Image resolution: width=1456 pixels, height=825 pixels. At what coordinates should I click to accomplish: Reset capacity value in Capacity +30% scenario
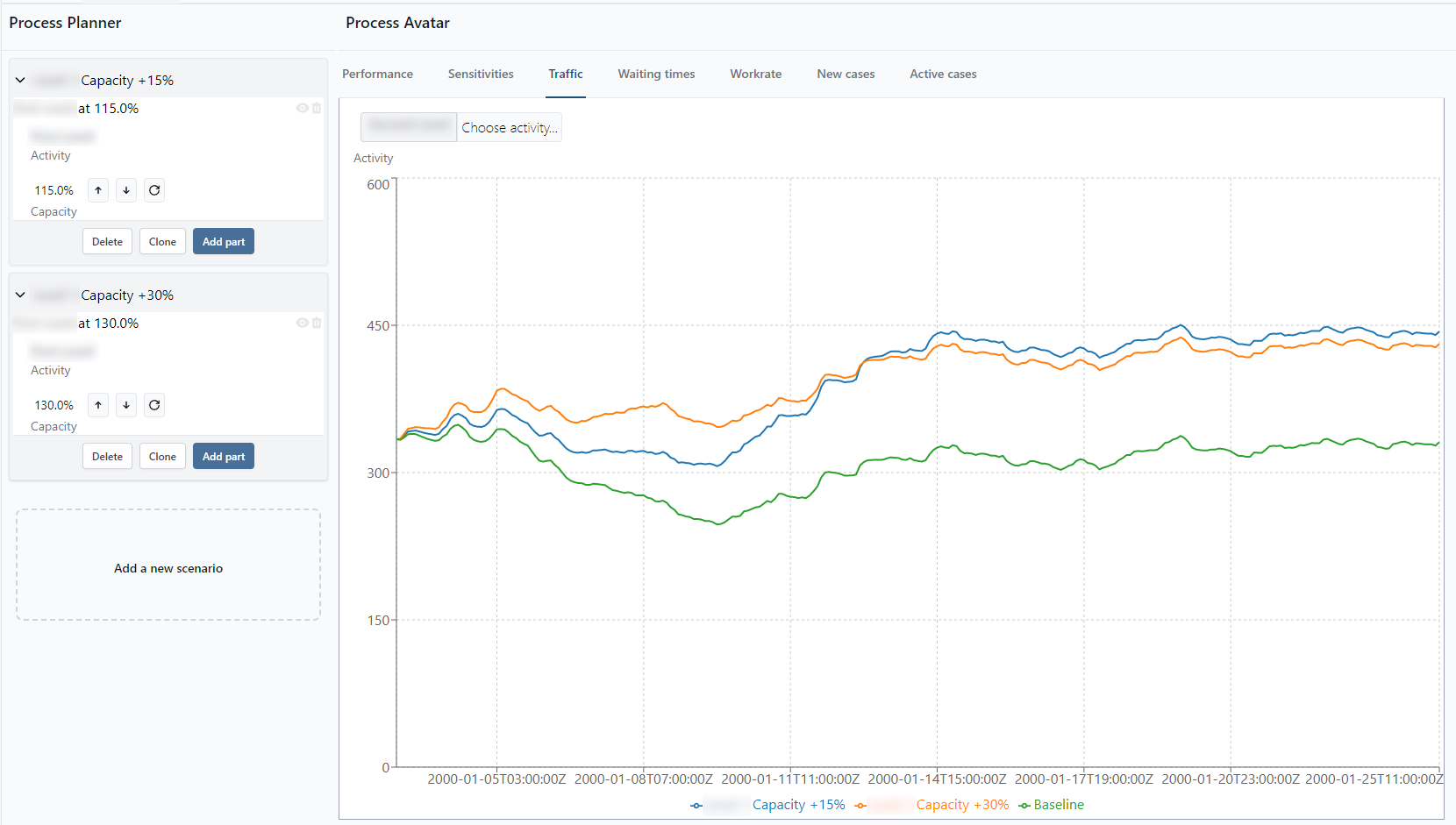154,405
